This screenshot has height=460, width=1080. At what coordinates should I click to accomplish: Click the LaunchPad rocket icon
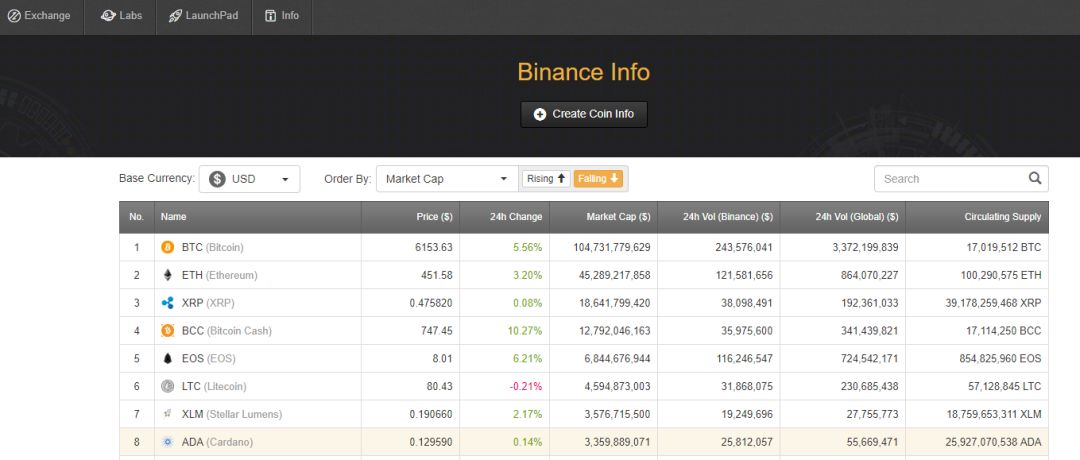tap(174, 15)
